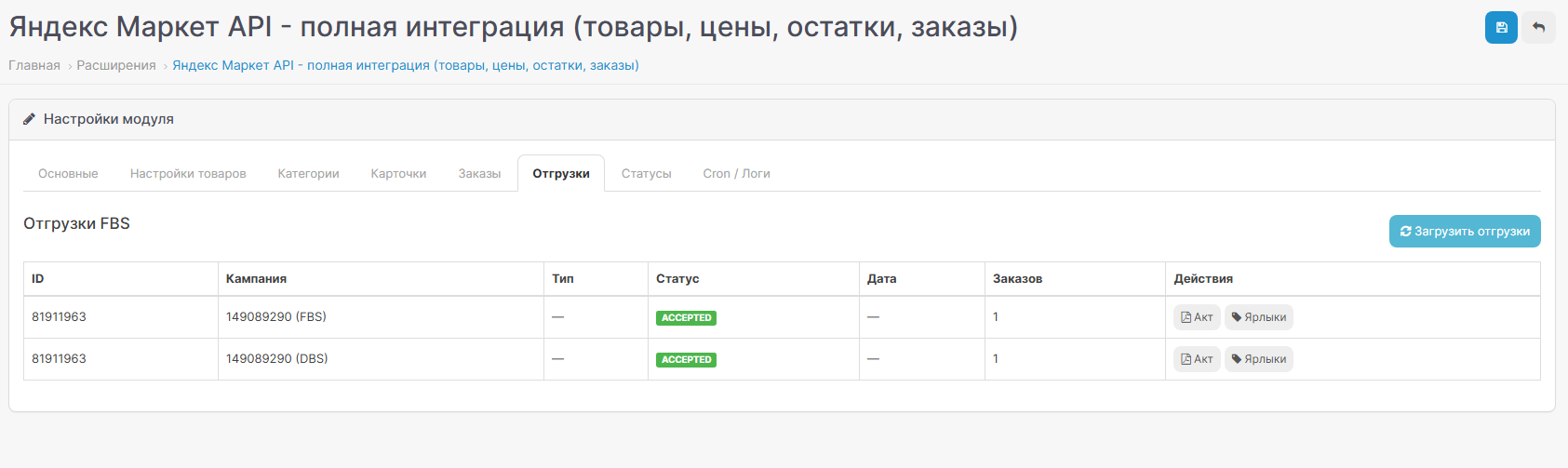Click the Отгрузки FBS heading
1568x468 pixels.
[x=76, y=224]
